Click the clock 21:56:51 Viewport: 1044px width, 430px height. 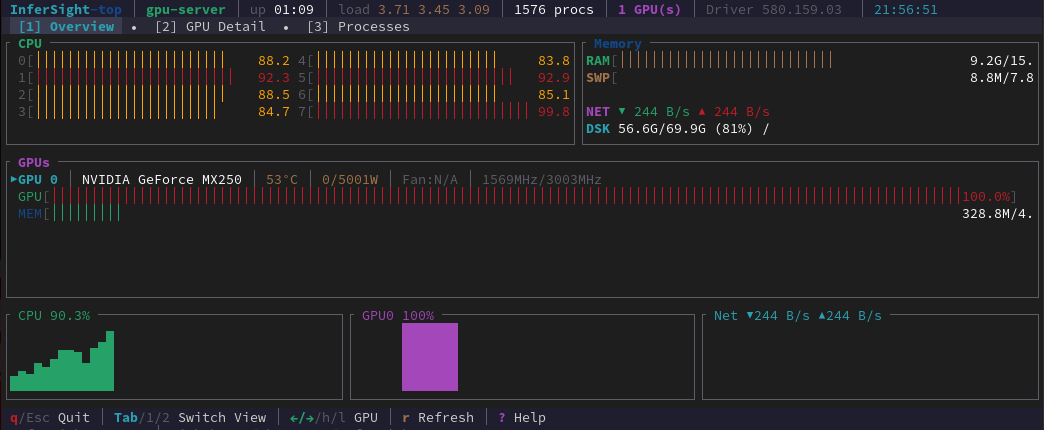pos(906,9)
